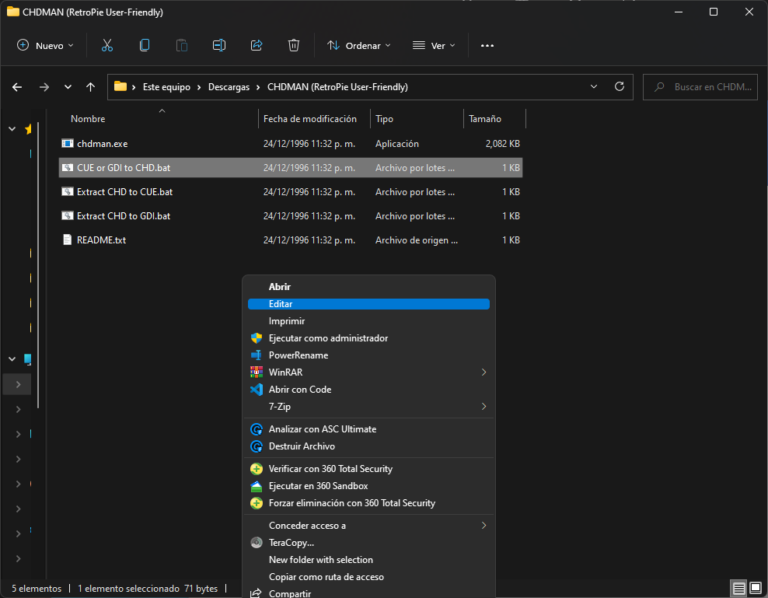Screen dimensions: 768x598
Task: Click the Nuevo button
Action: tap(46, 45)
